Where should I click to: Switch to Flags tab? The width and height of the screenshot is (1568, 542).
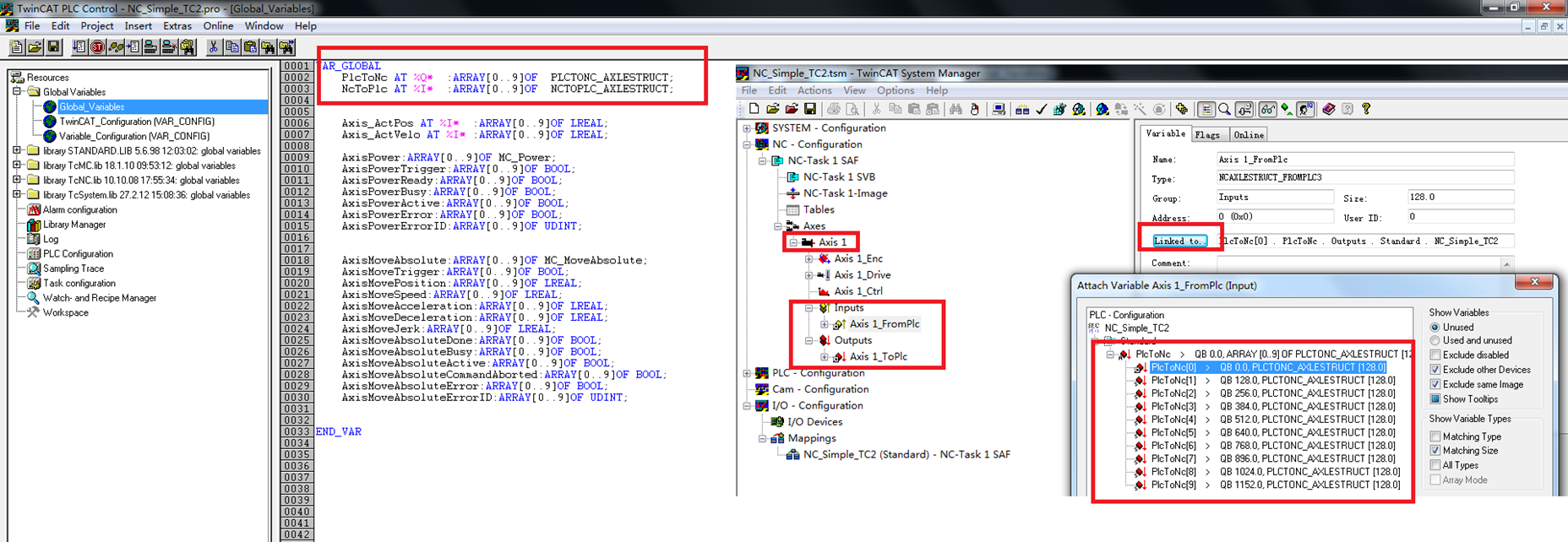tap(1207, 135)
